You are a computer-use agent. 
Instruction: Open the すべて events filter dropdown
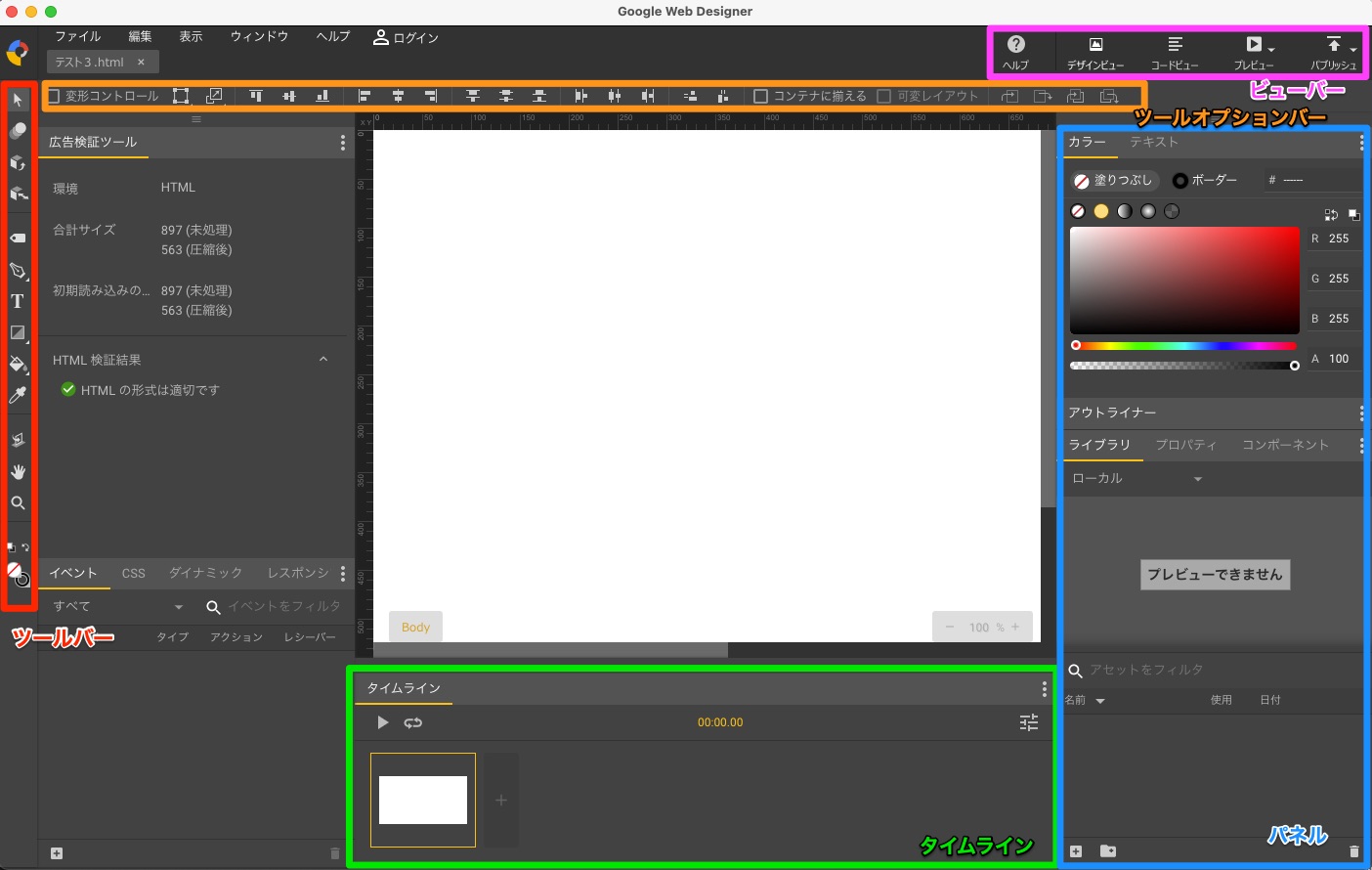tap(117, 607)
